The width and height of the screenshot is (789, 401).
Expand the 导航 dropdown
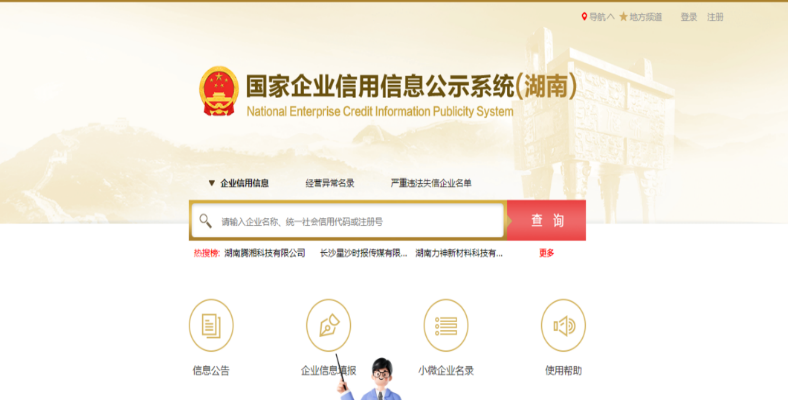601,17
